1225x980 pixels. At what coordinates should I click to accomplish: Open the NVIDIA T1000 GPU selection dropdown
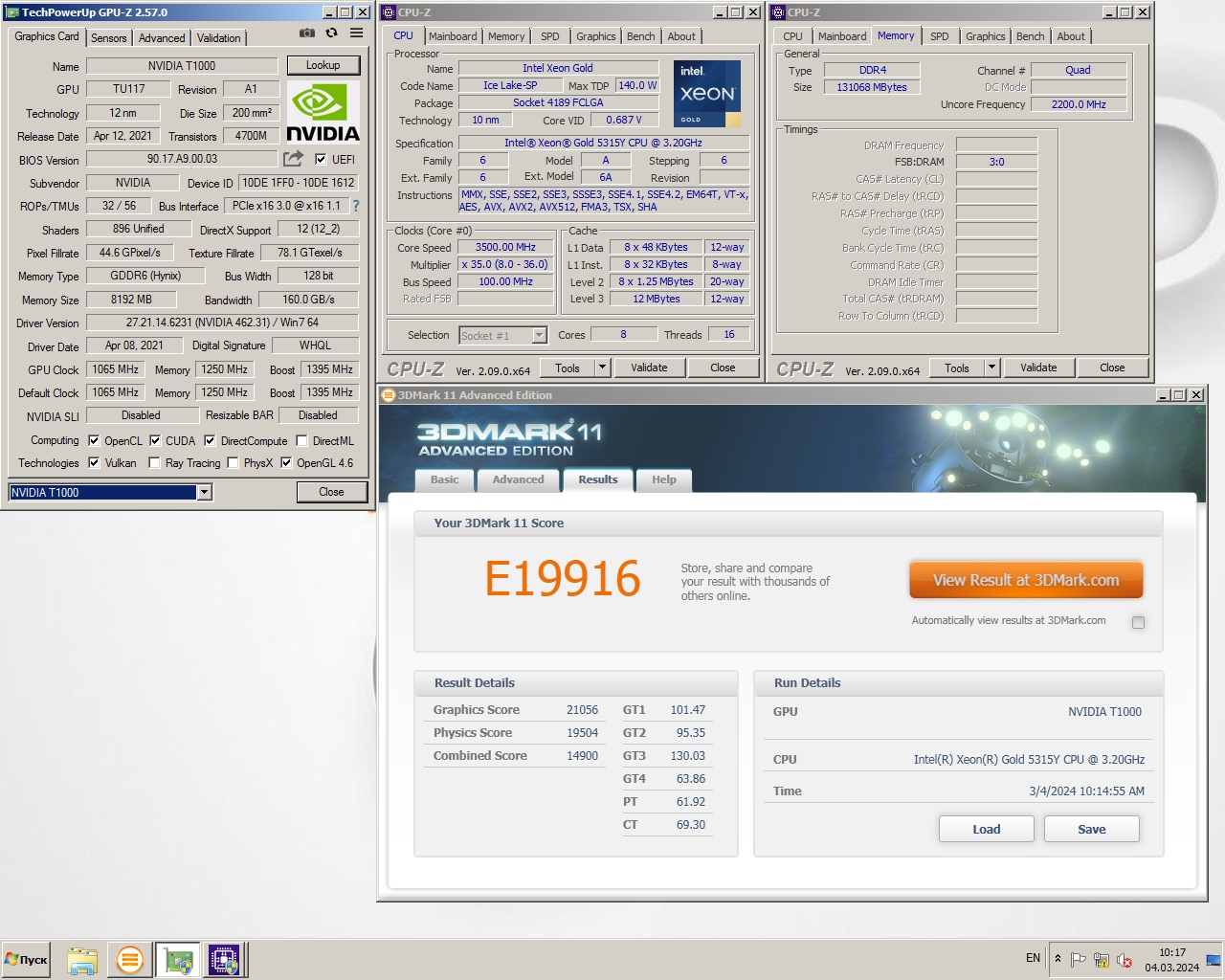click(204, 492)
